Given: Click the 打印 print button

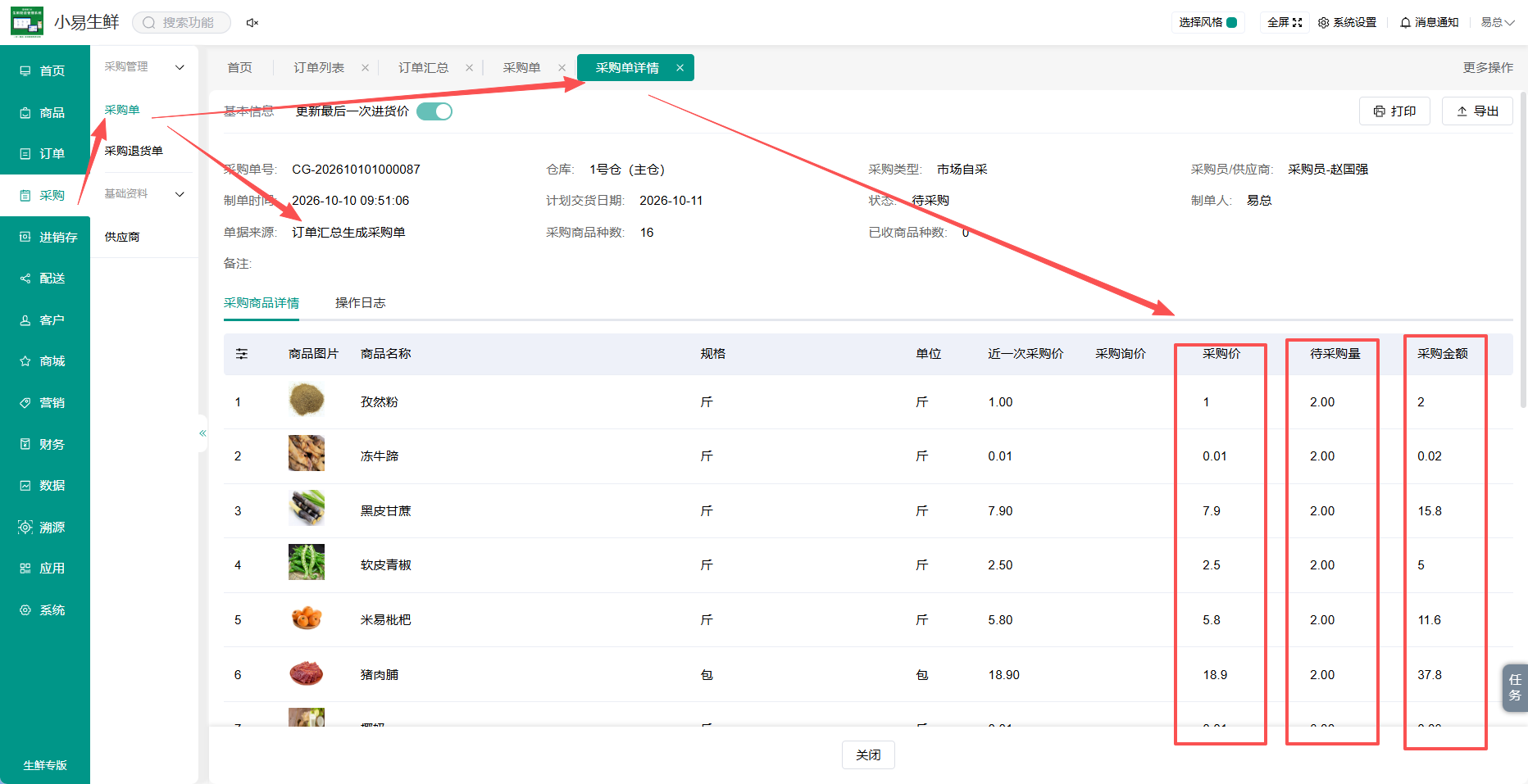Looking at the screenshot, I should click(1394, 111).
